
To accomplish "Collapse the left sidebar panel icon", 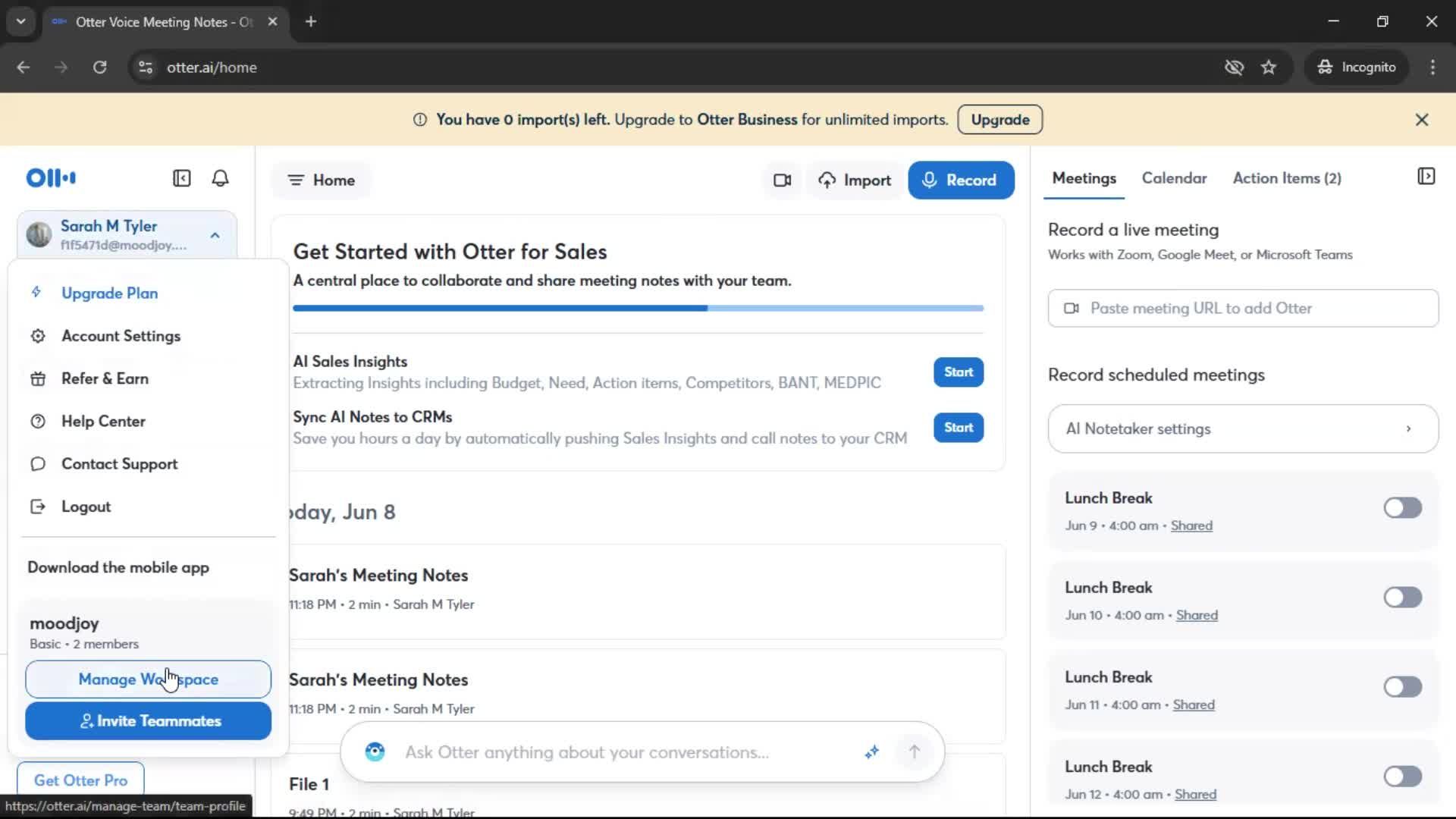I will tap(182, 178).
